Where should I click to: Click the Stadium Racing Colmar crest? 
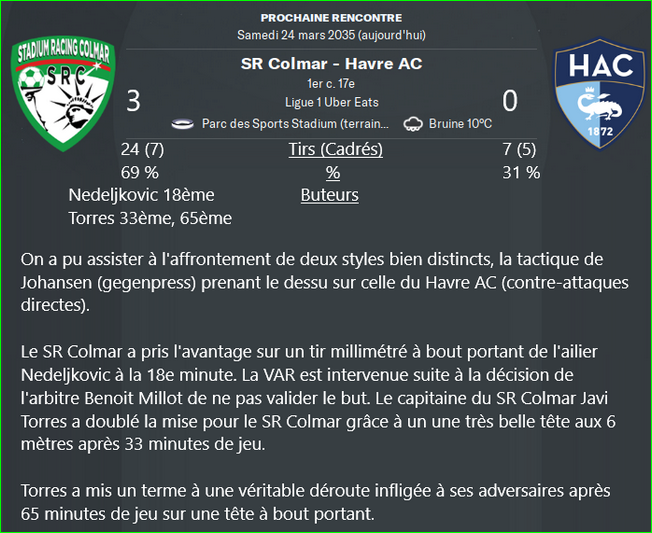(x=64, y=94)
